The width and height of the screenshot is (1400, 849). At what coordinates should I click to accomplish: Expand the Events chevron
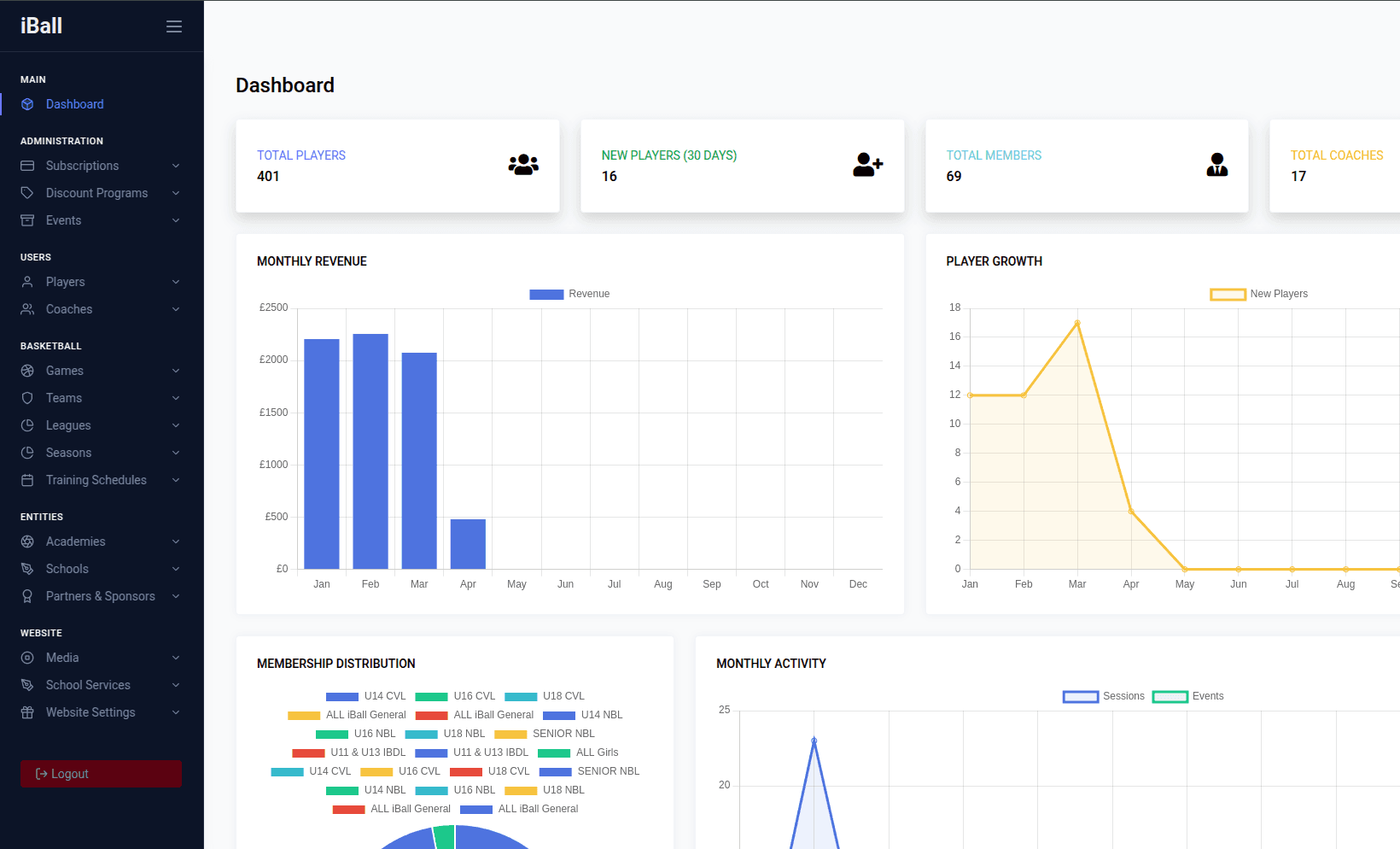(x=176, y=220)
